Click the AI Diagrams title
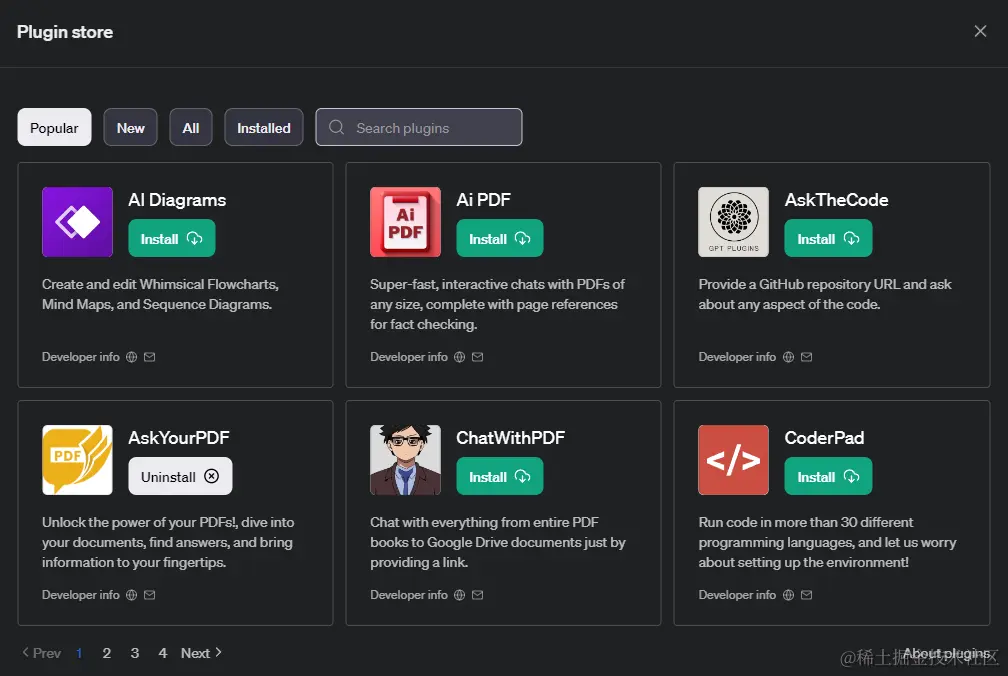 pyautogui.click(x=177, y=200)
